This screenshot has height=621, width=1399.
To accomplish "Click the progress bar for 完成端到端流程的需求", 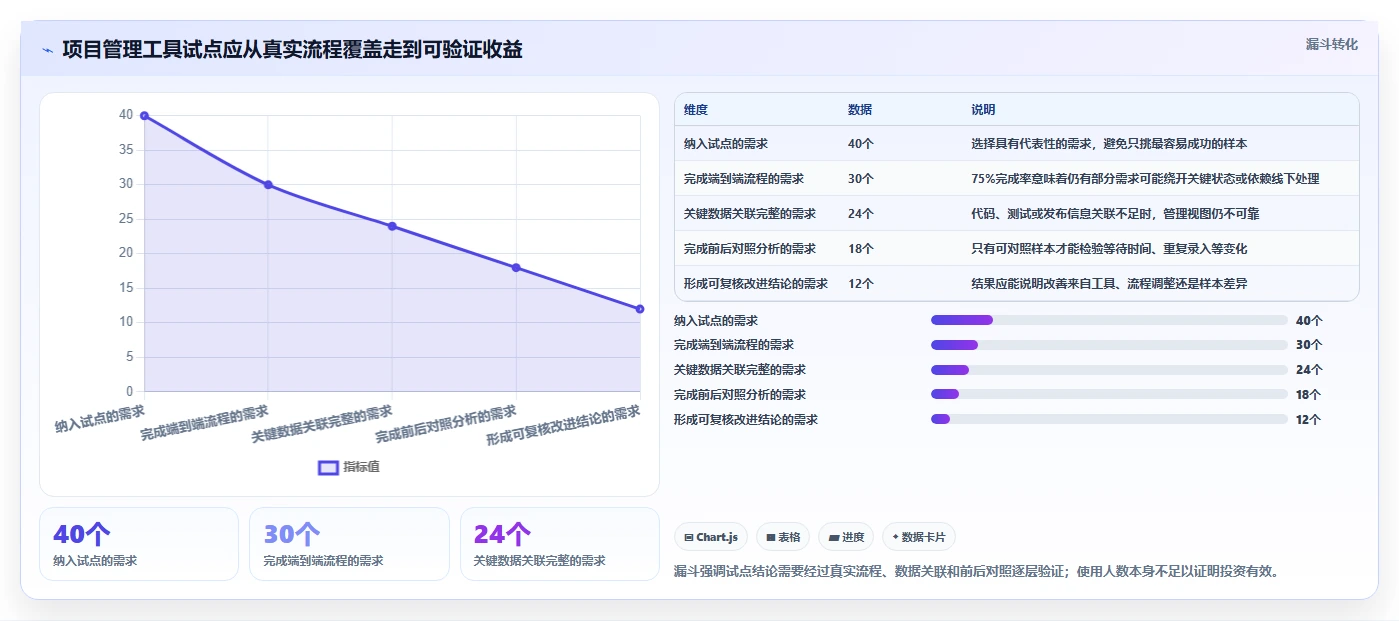I will click(x=1109, y=345).
